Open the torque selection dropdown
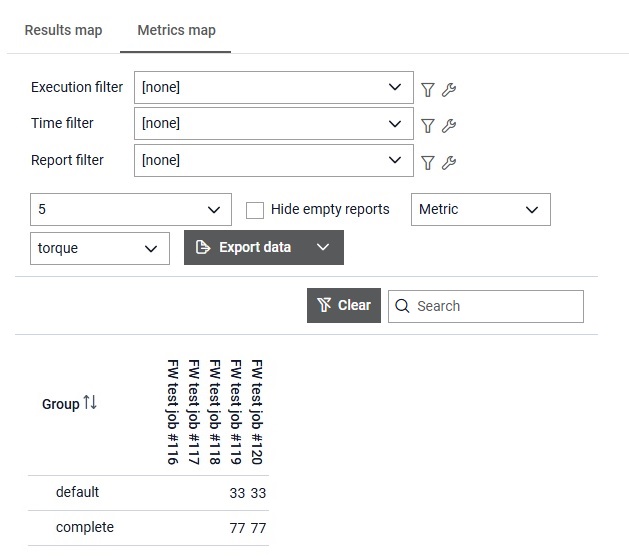The height and width of the screenshot is (558, 629). pyautogui.click(x=100, y=248)
